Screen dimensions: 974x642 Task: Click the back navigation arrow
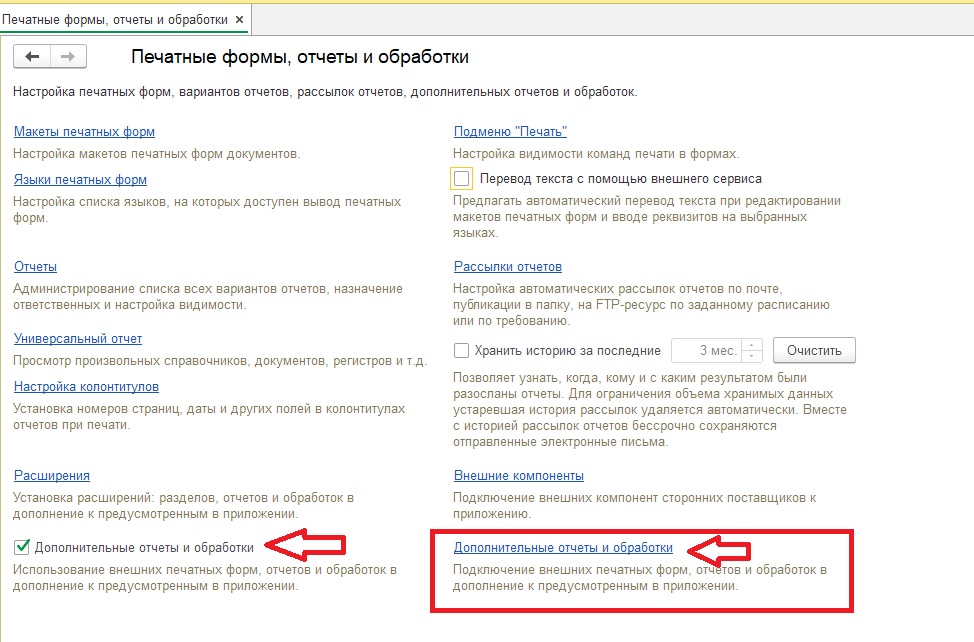pyautogui.click(x=32, y=57)
